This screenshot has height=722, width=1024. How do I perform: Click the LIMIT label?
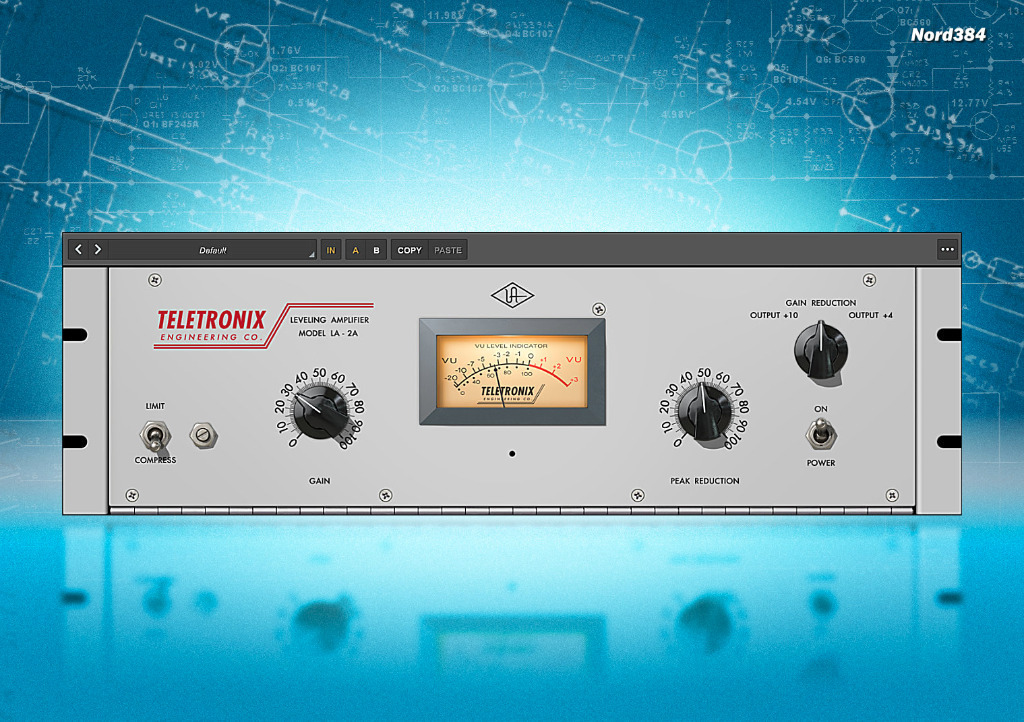coord(155,406)
